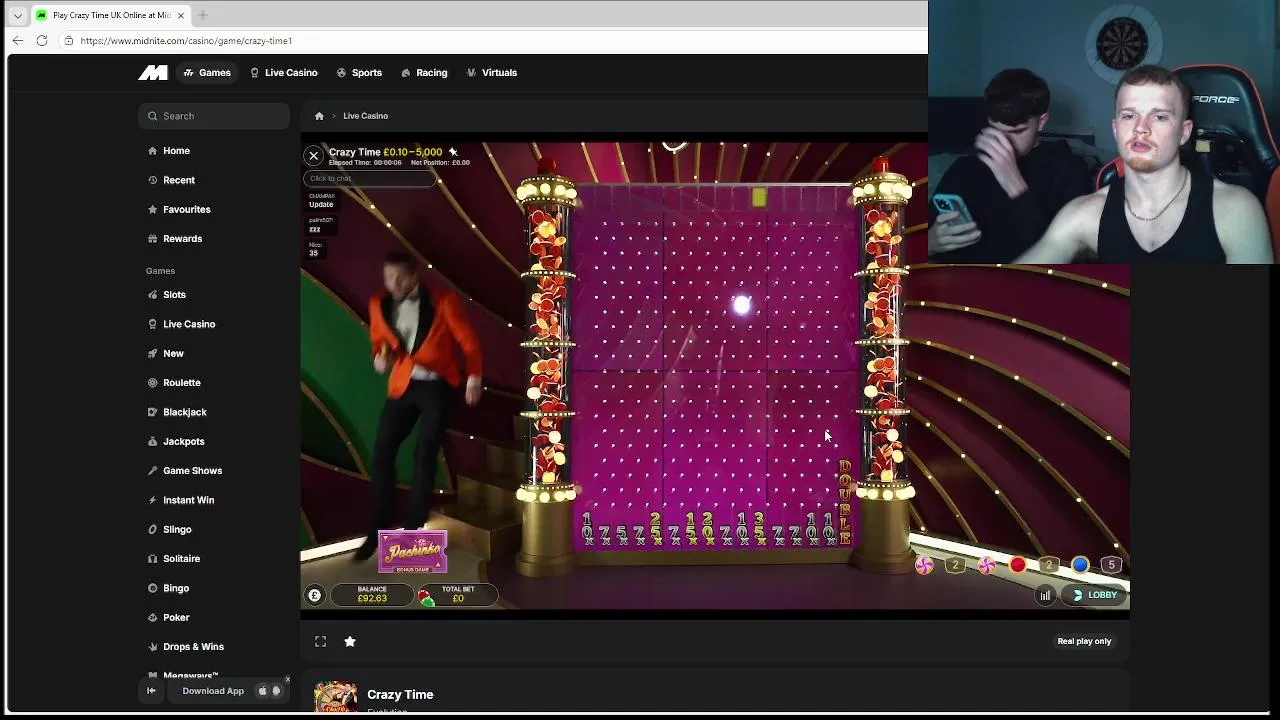
Task: Go back with the browser back arrow
Action: 18,40
